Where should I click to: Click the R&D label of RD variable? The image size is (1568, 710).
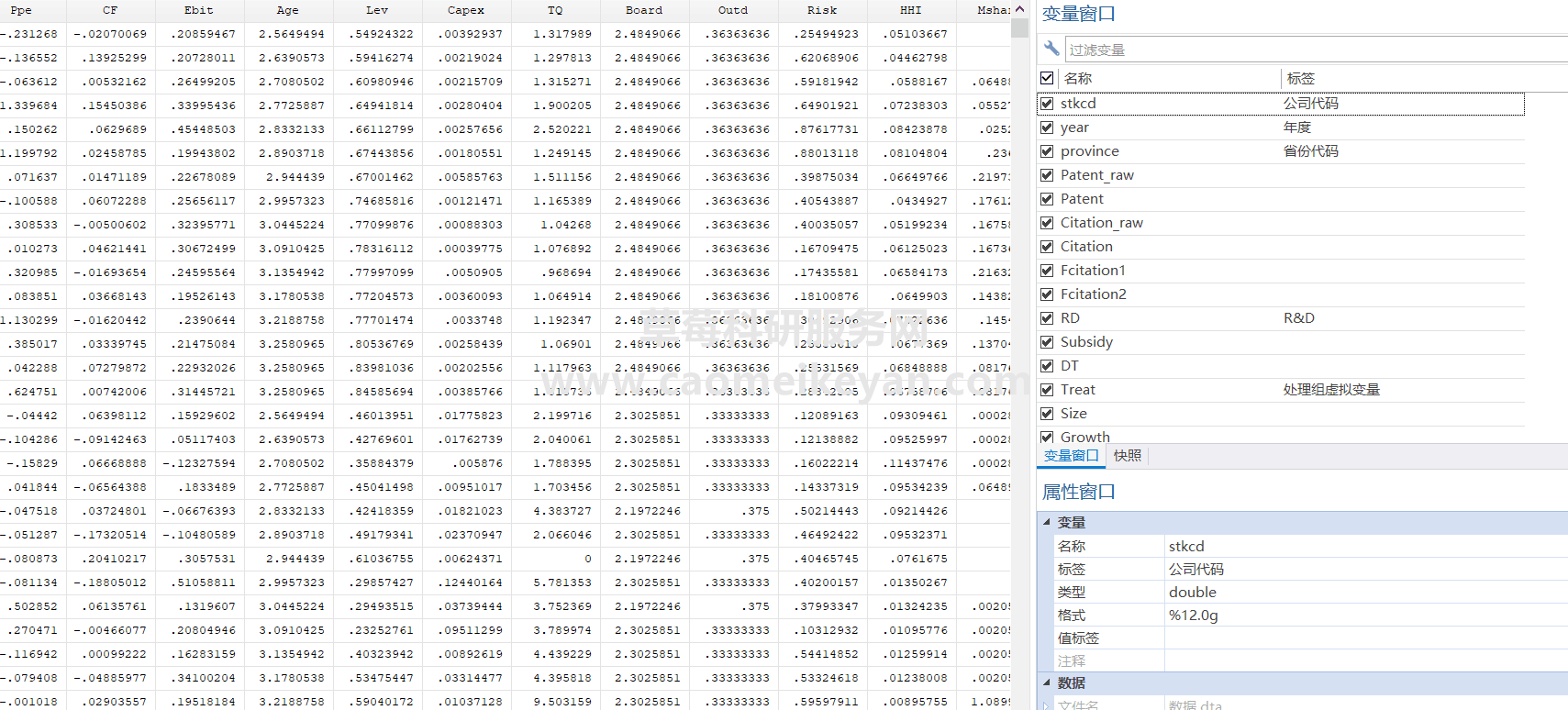1299,318
